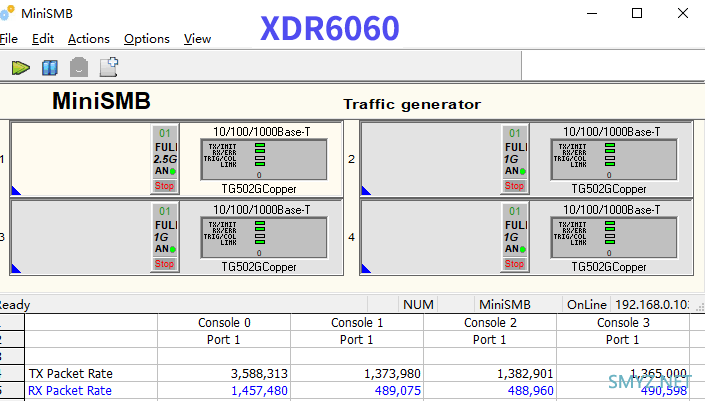
Task: Click TG502GCopper label on card 4
Action: [609, 267]
